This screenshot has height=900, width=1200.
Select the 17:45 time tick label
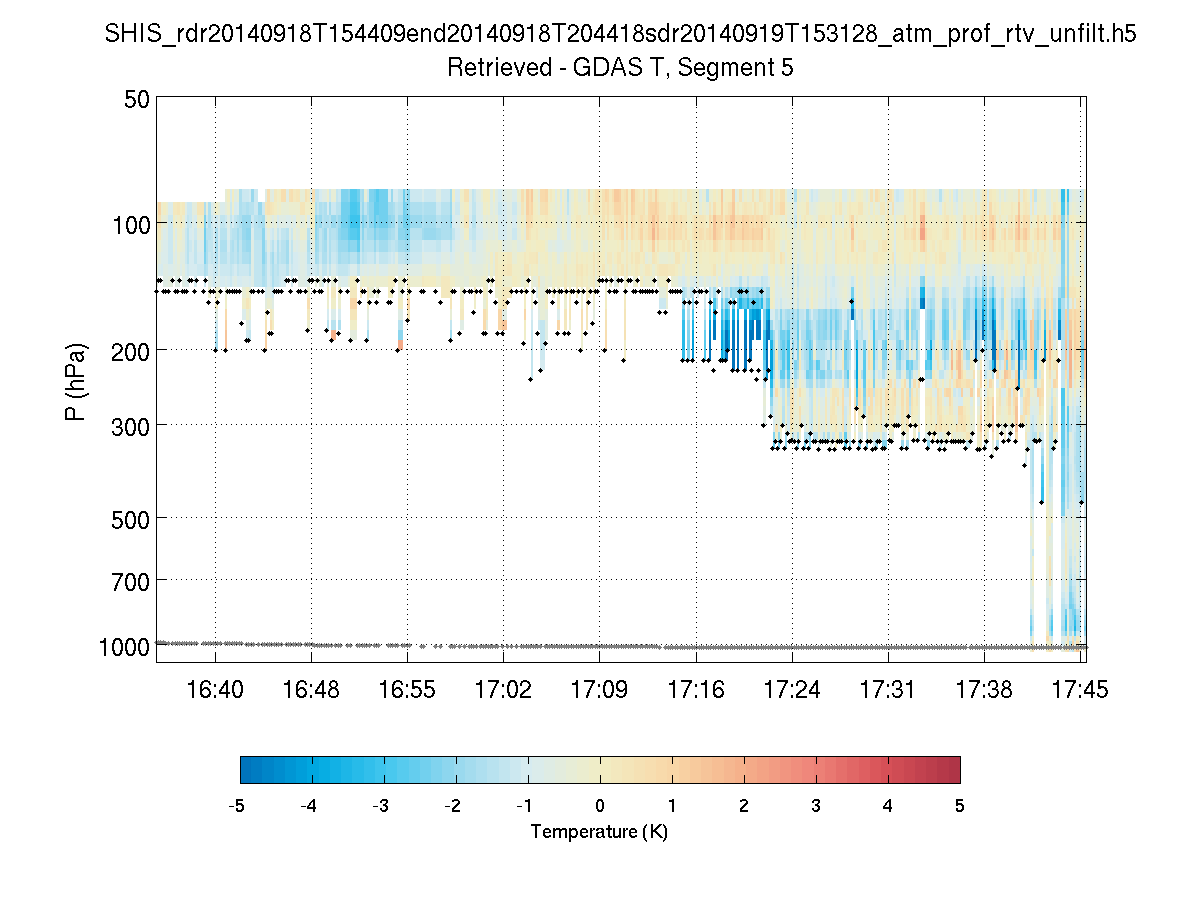click(x=1080, y=689)
